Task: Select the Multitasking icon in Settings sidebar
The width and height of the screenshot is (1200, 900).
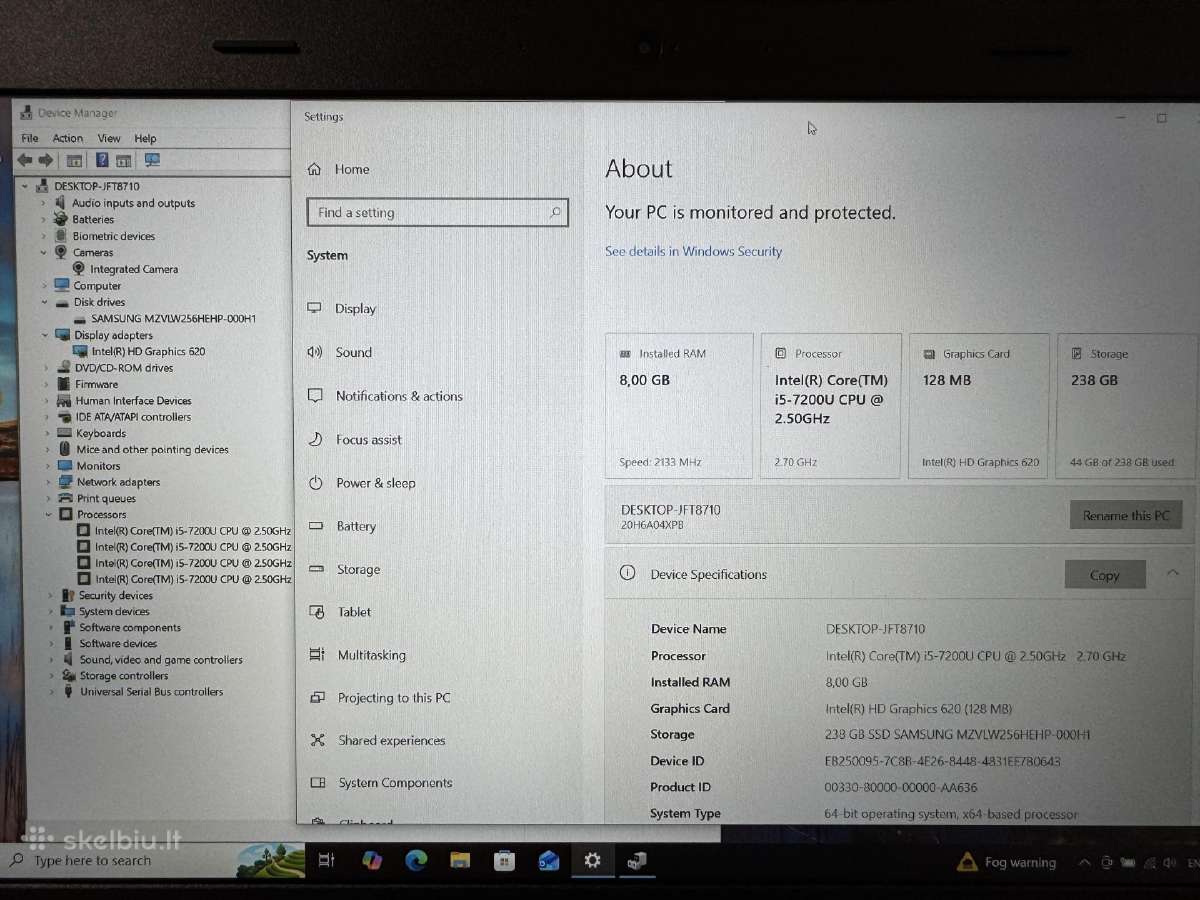Action: [317, 655]
